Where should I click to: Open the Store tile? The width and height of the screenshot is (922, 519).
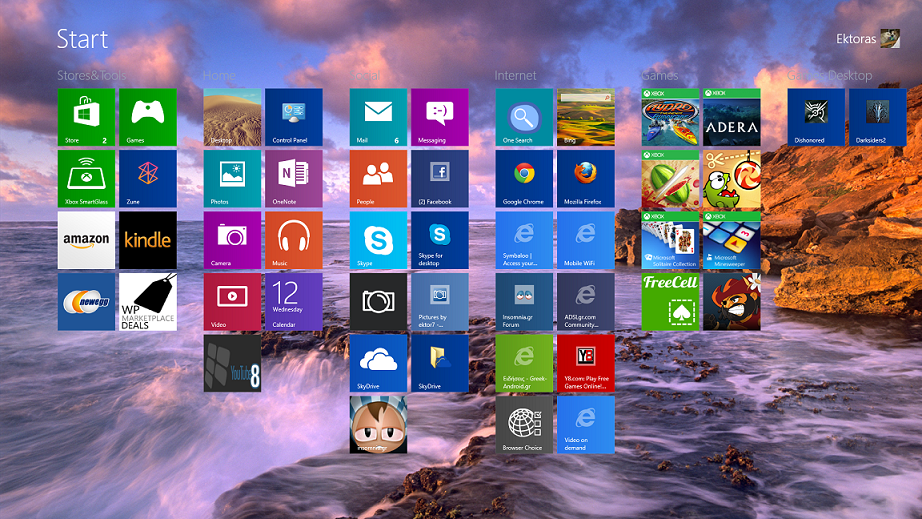(x=86, y=117)
